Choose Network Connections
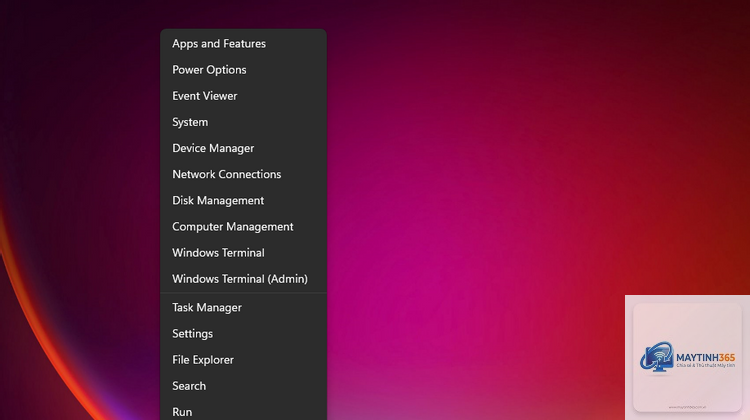 [243, 174]
